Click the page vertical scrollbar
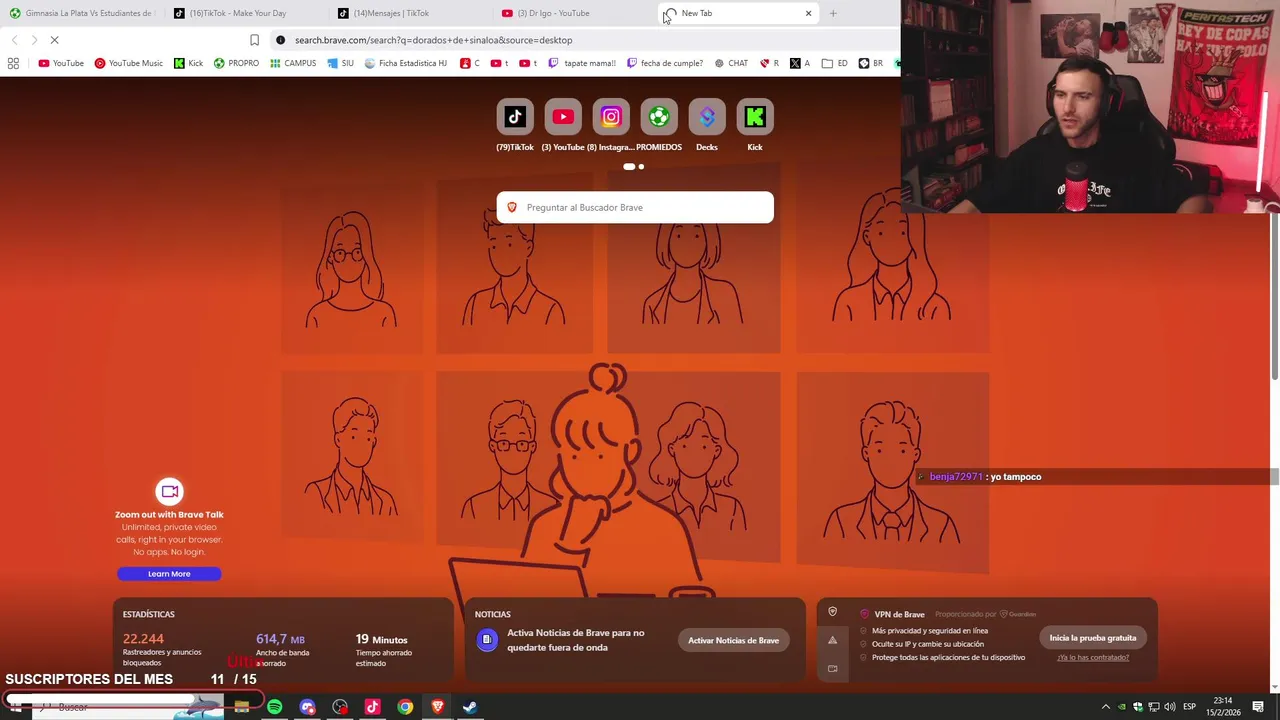This screenshot has width=1280, height=720. [x=1274, y=297]
